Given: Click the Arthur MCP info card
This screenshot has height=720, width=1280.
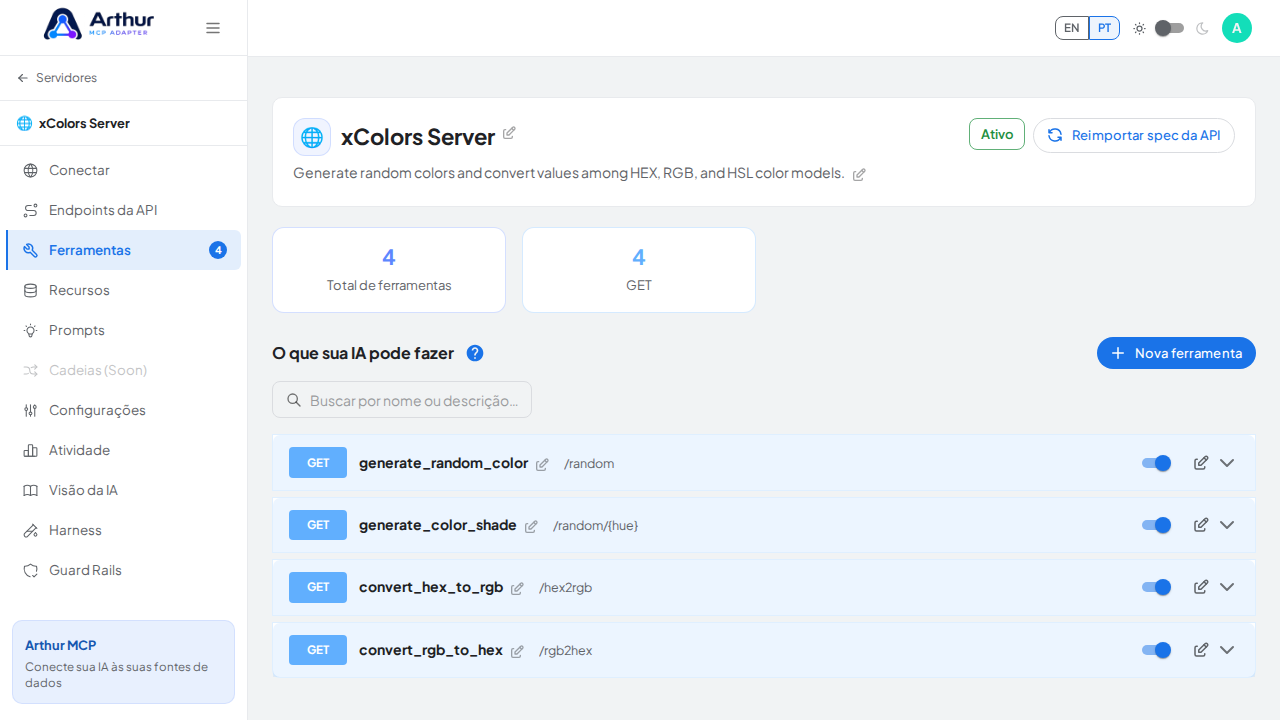Looking at the screenshot, I should [123, 662].
